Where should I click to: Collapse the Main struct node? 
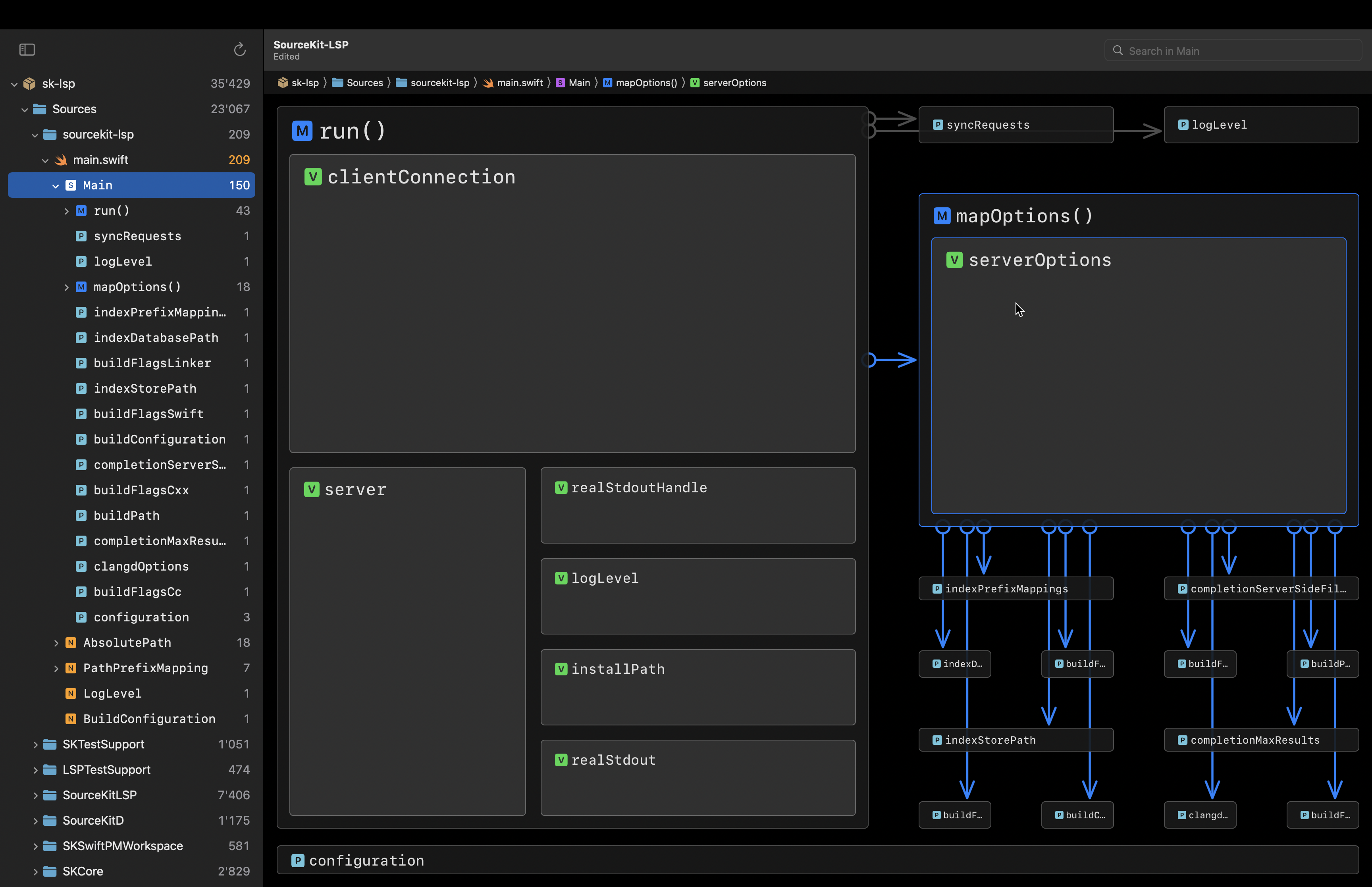(56, 185)
